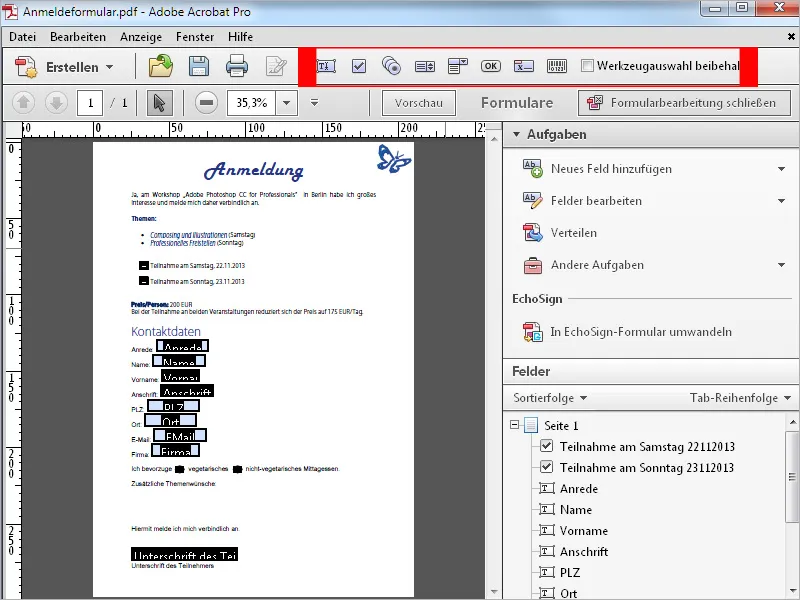800x600 pixels.
Task: Click the Andere Aufgaben toolbox icon
Action: [x=533, y=265]
